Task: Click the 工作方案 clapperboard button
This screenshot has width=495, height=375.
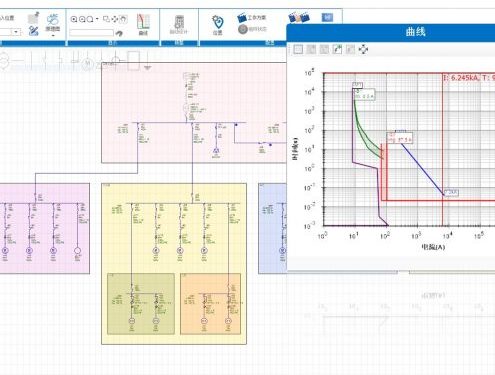Action: pyautogui.click(x=252, y=18)
